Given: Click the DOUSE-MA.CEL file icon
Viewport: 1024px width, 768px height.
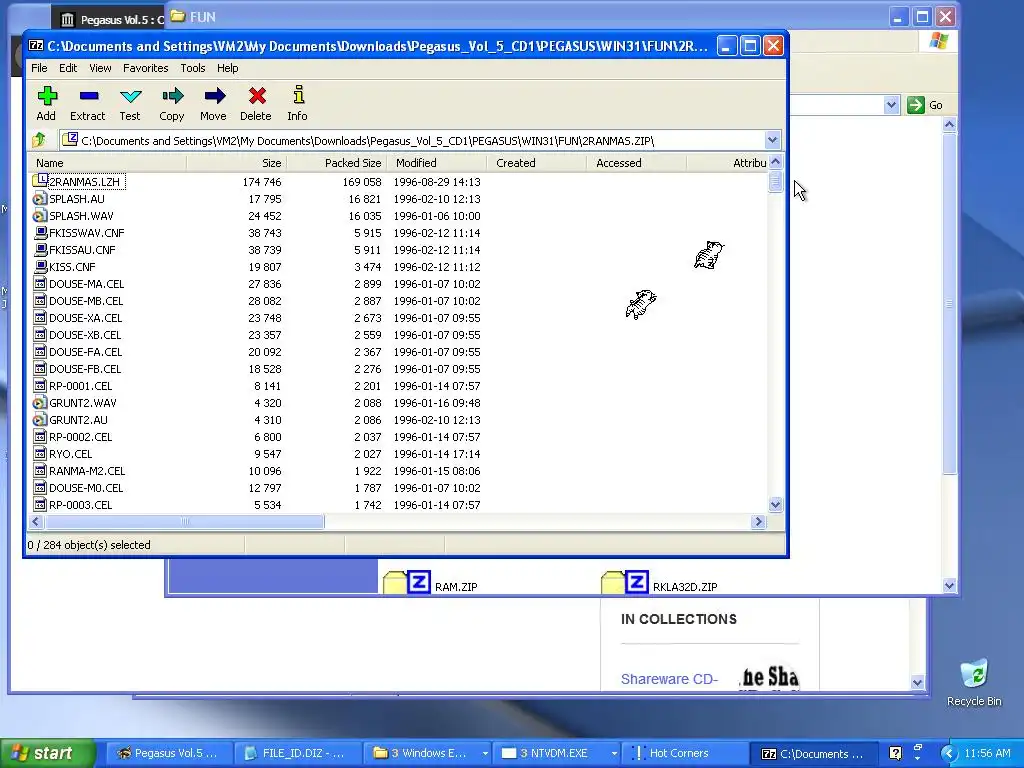Looking at the screenshot, I should pos(40,283).
